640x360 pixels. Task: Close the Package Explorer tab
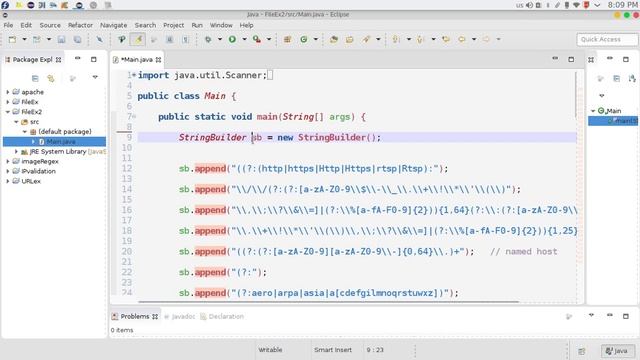pos(58,60)
